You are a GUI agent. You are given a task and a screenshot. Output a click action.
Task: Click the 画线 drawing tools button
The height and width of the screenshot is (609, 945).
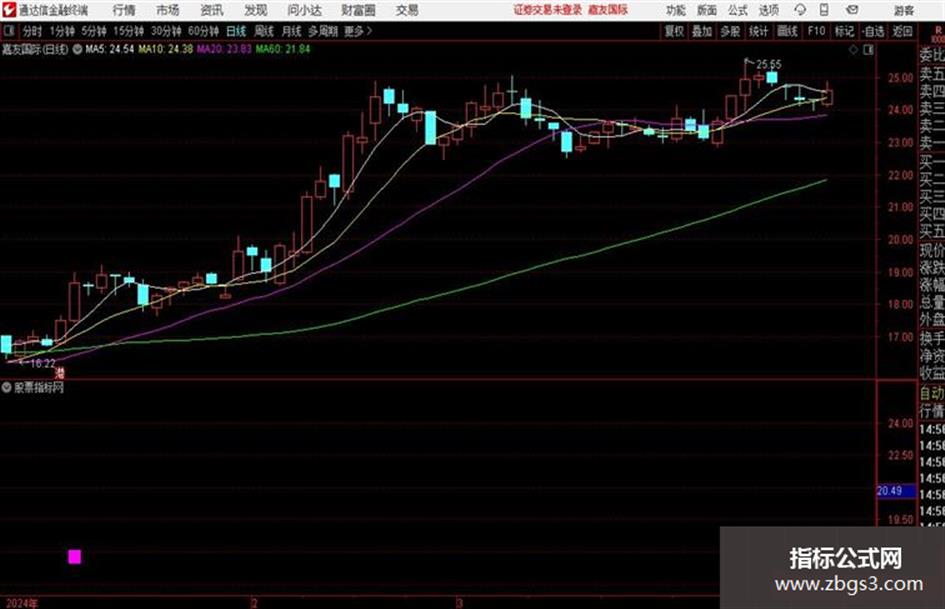click(787, 31)
